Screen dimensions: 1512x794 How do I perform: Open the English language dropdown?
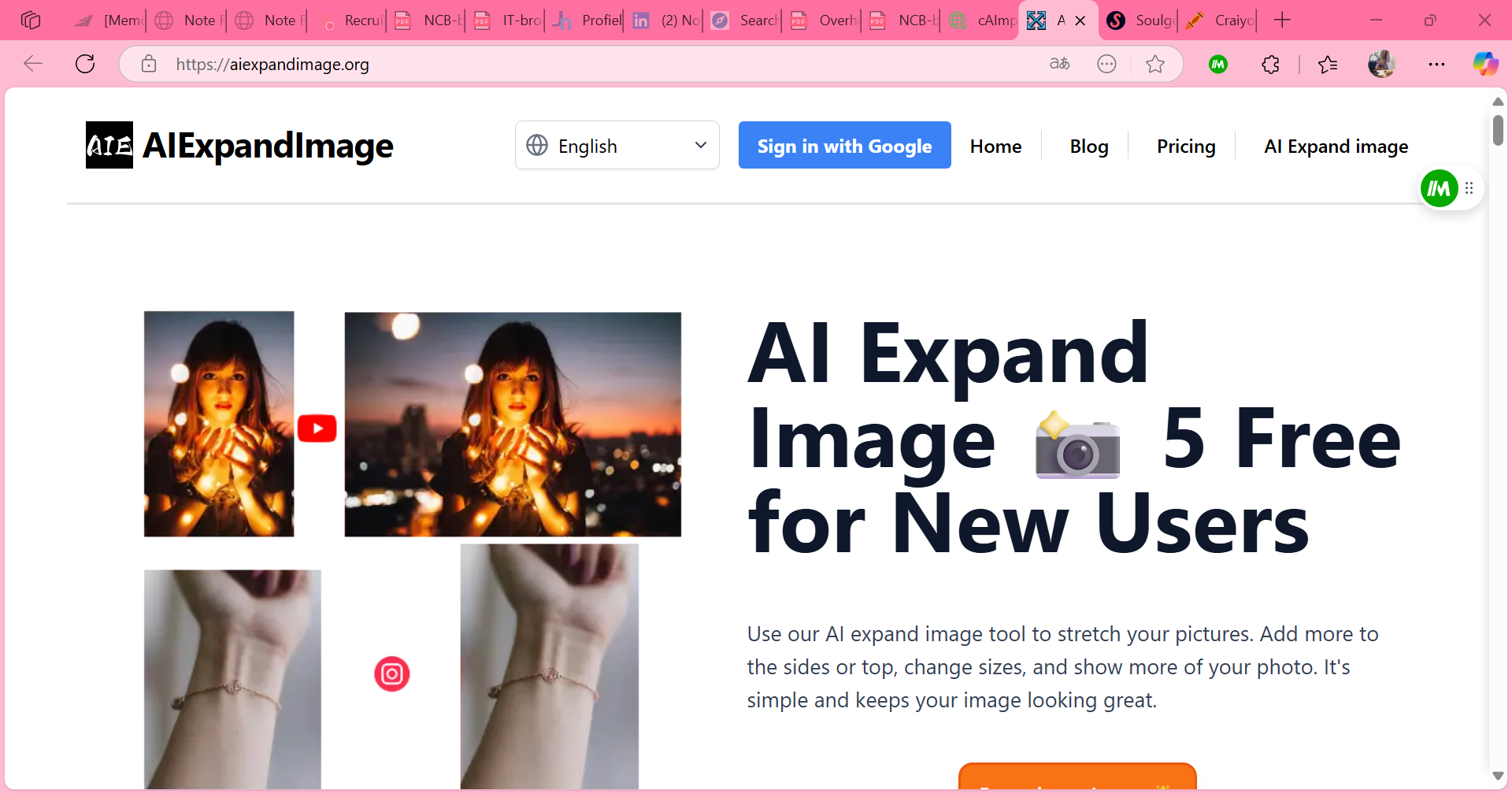tap(617, 145)
